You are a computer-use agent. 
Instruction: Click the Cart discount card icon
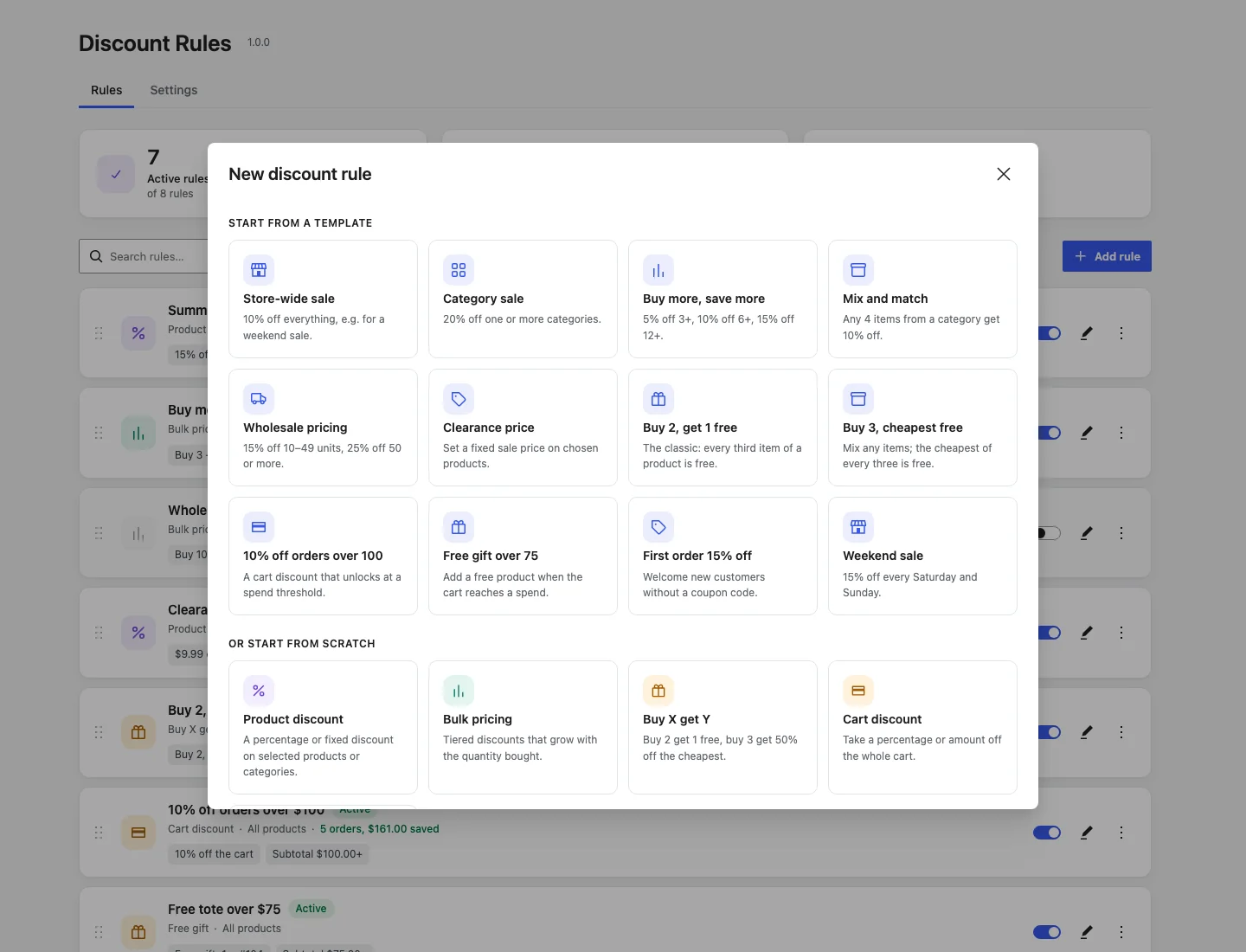858,691
